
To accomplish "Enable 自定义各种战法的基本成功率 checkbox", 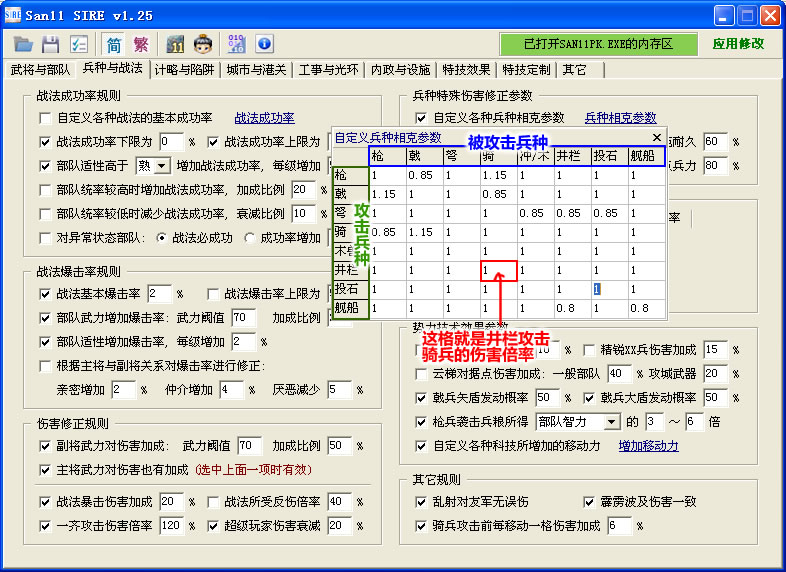I will pos(45,118).
